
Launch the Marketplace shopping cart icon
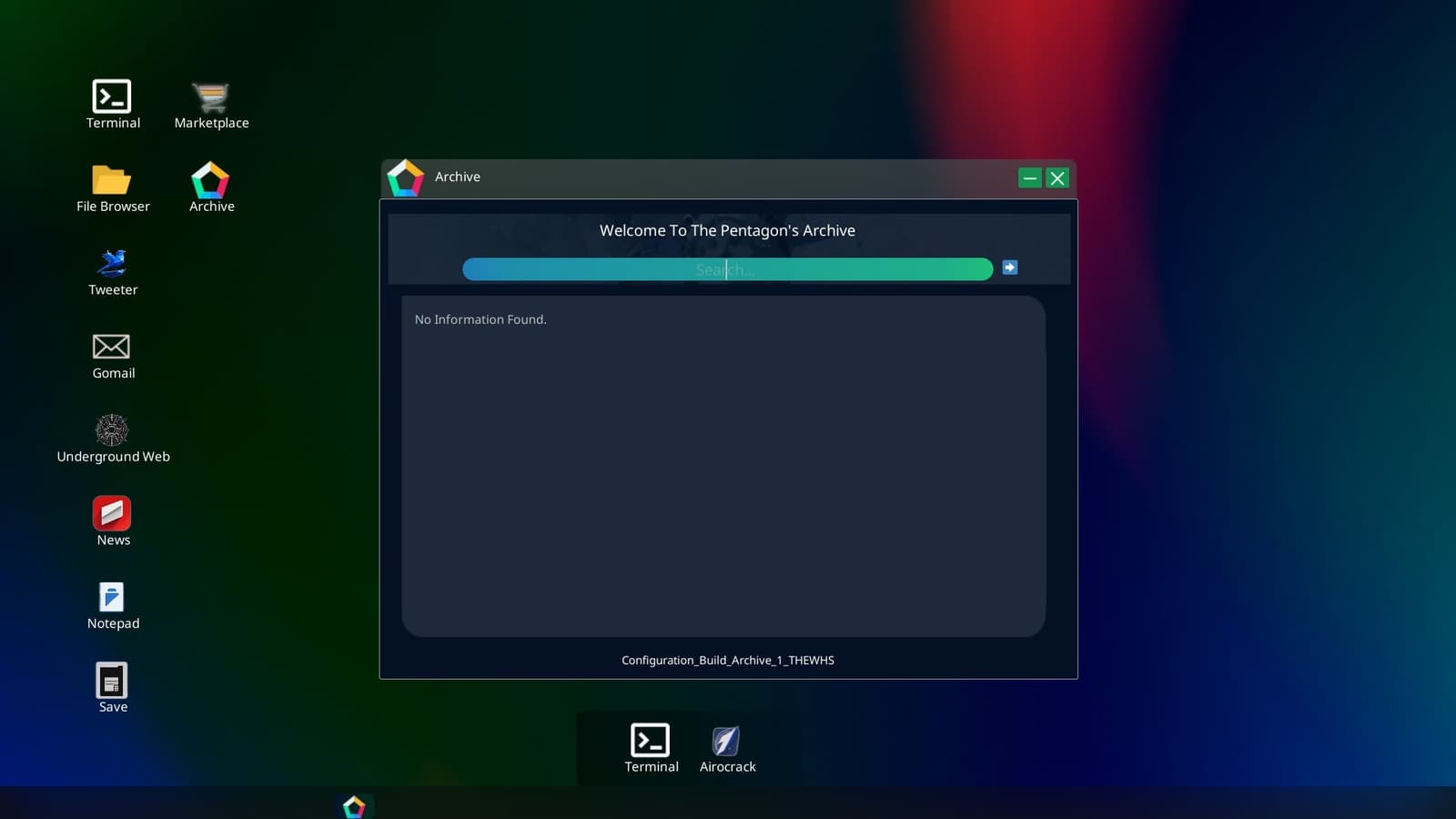(210, 97)
